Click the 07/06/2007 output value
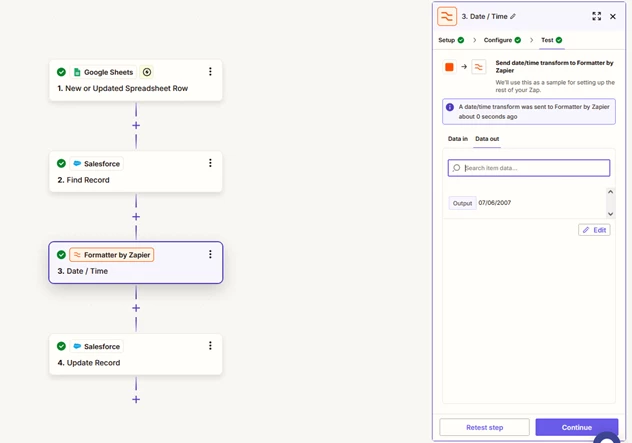Screen dimensions: 632x443 click(x=495, y=203)
